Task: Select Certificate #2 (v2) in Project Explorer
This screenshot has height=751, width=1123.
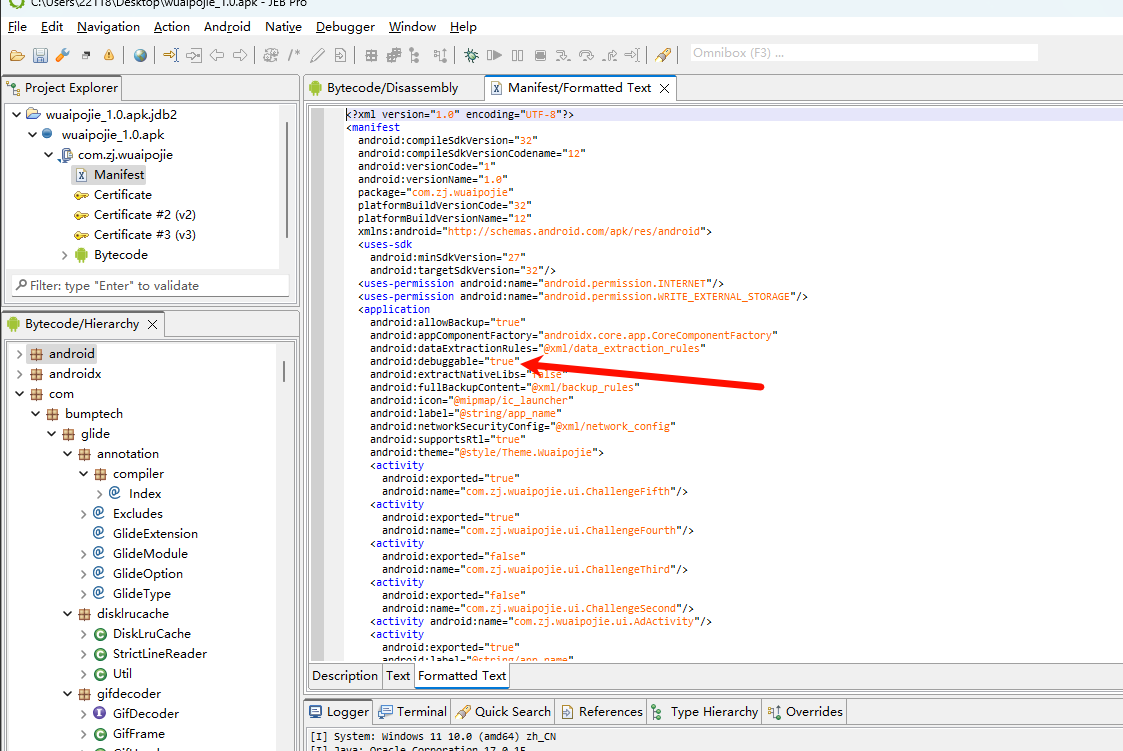Action: 144,215
